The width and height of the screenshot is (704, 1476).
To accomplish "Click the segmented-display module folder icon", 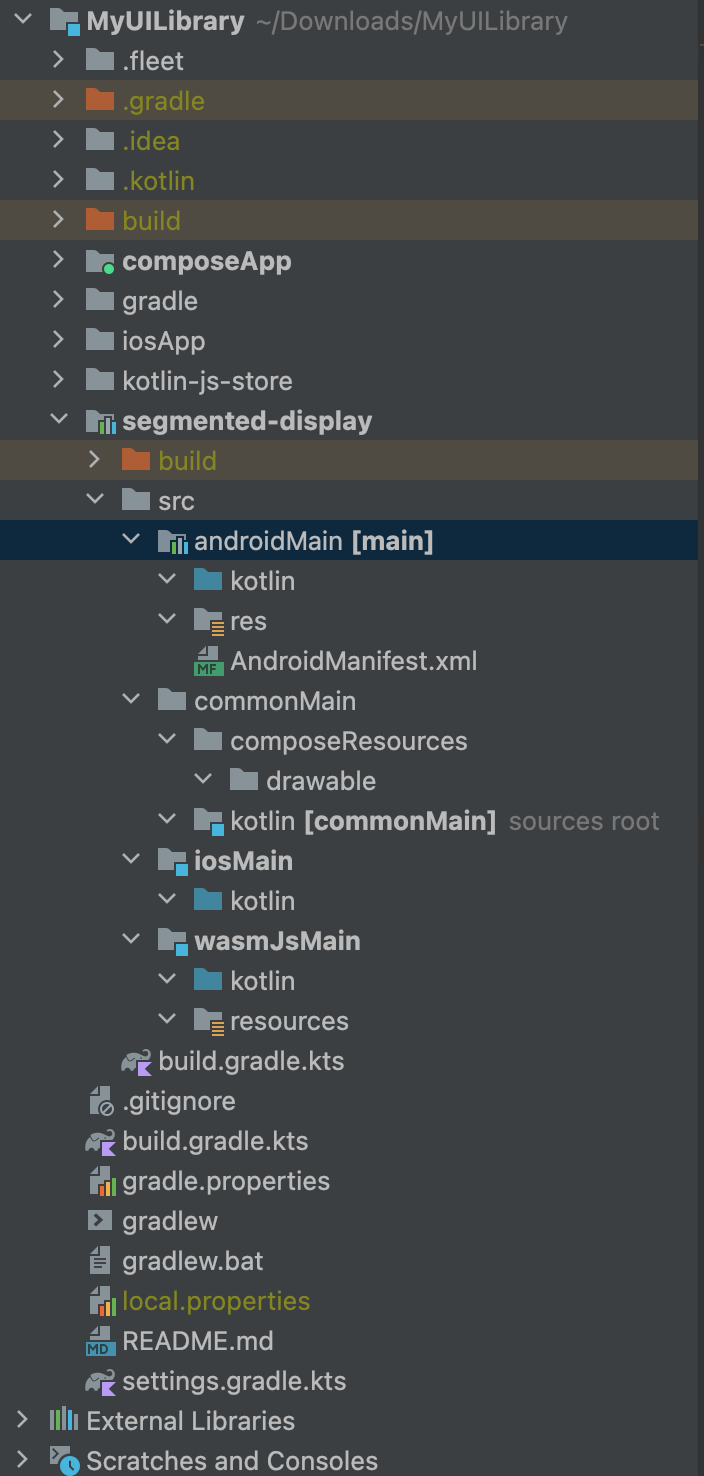I will click(x=100, y=421).
